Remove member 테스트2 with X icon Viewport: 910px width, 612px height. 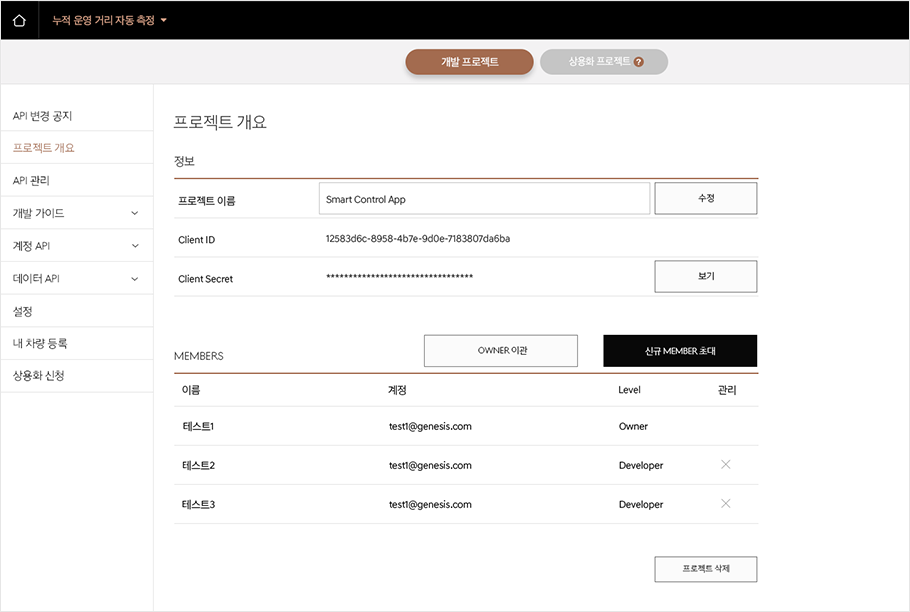tap(726, 465)
